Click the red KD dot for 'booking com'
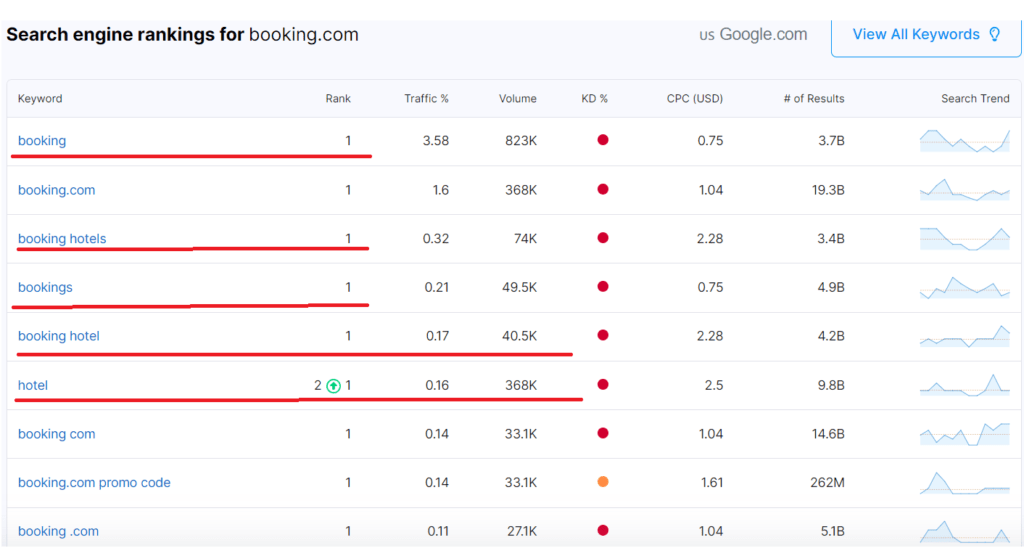The image size is (1024, 548). click(603, 433)
